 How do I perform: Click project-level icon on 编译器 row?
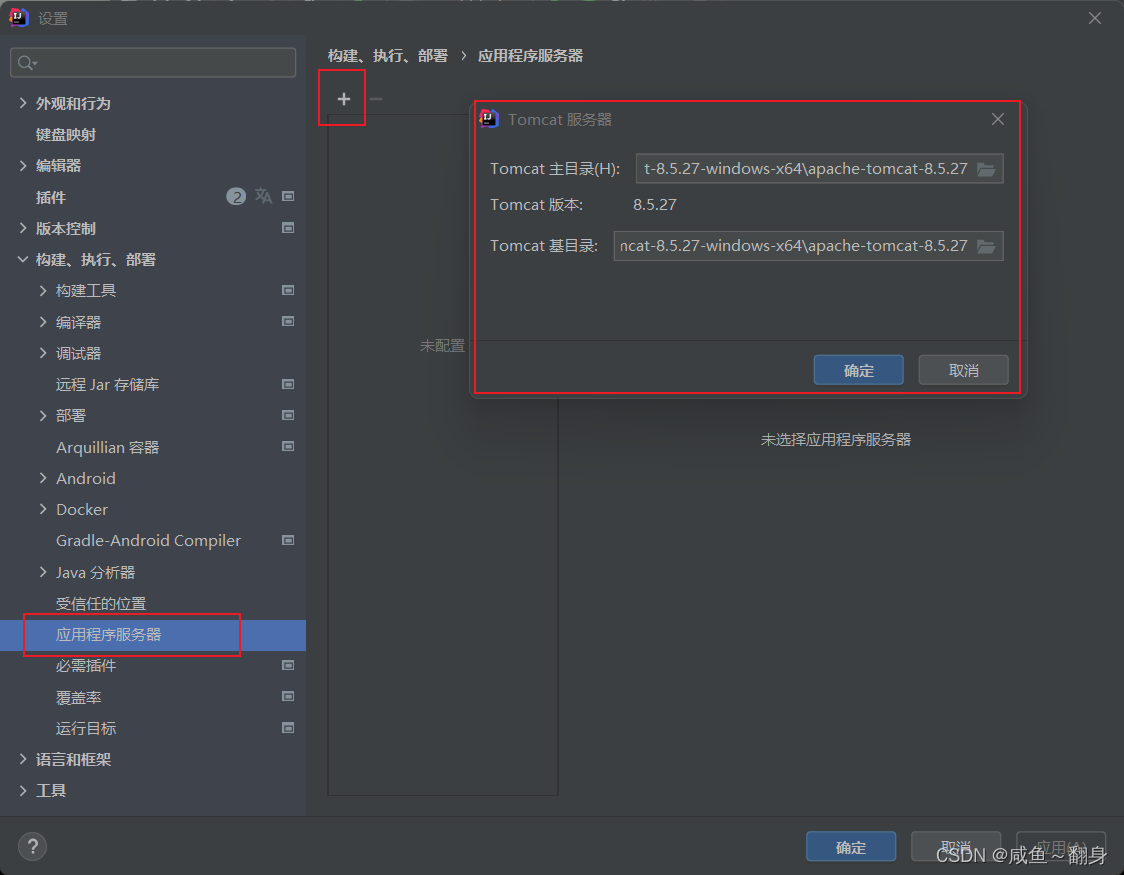click(x=288, y=321)
